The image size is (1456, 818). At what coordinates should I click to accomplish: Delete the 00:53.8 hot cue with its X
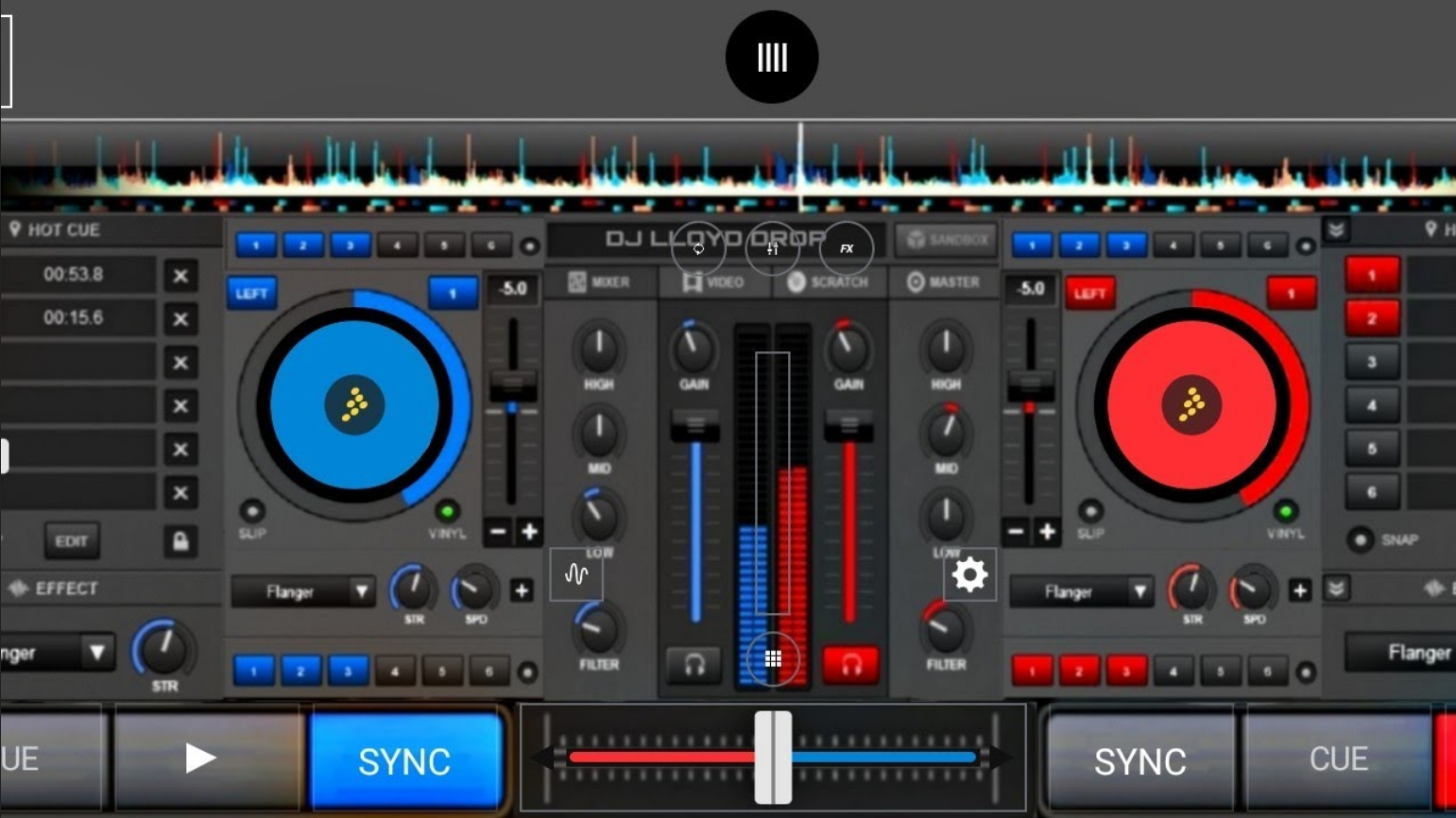(180, 275)
